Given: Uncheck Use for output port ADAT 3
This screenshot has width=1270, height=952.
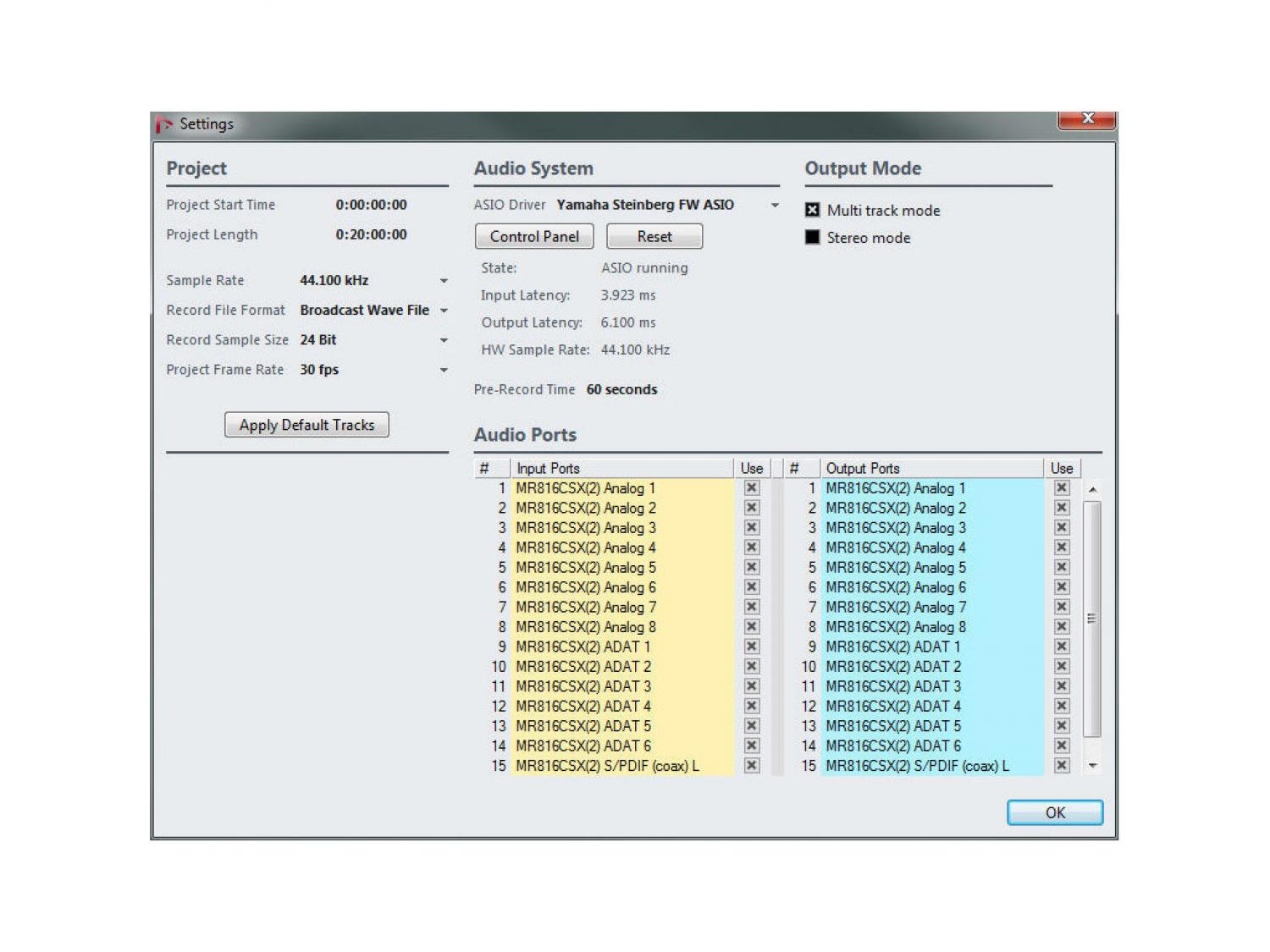Looking at the screenshot, I should [1061, 686].
